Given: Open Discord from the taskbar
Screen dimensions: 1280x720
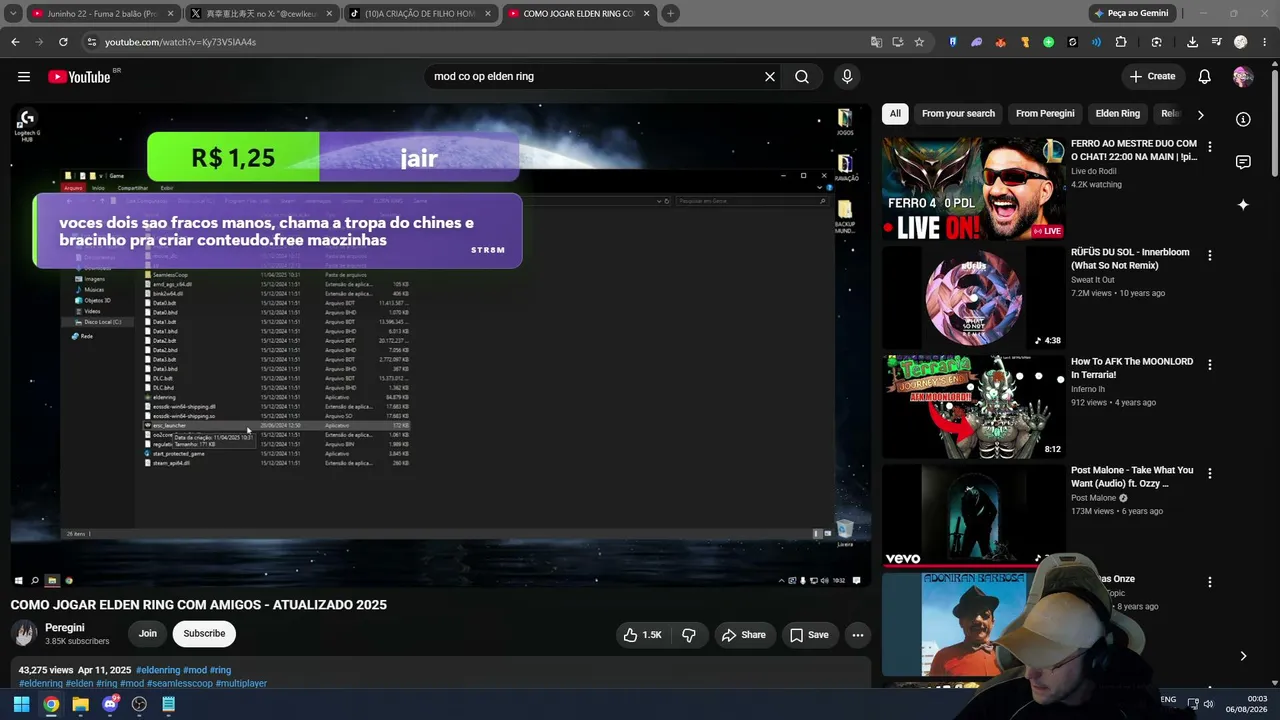Looking at the screenshot, I should 110,704.
